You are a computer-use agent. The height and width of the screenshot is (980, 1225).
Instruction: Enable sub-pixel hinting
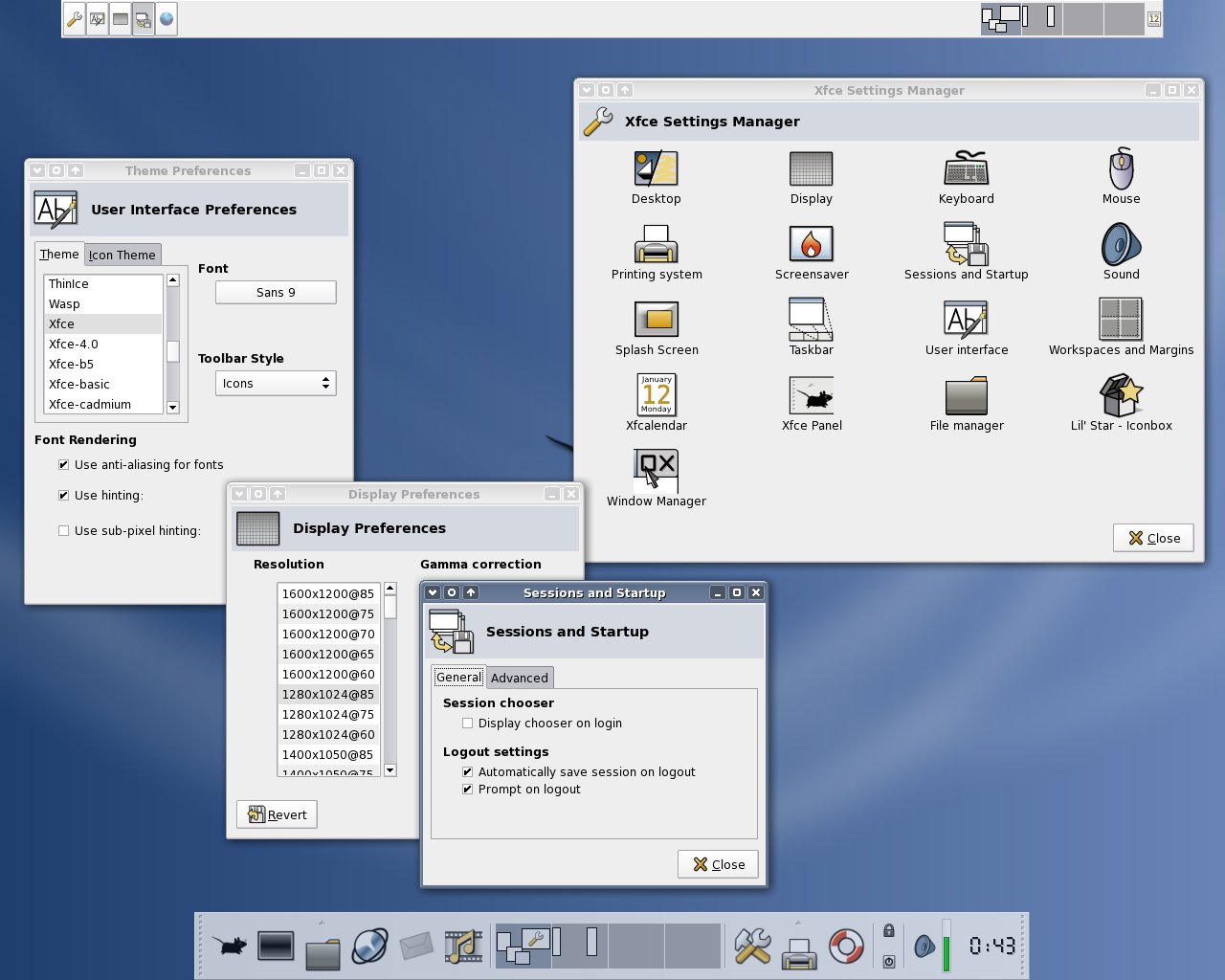point(63,530)
